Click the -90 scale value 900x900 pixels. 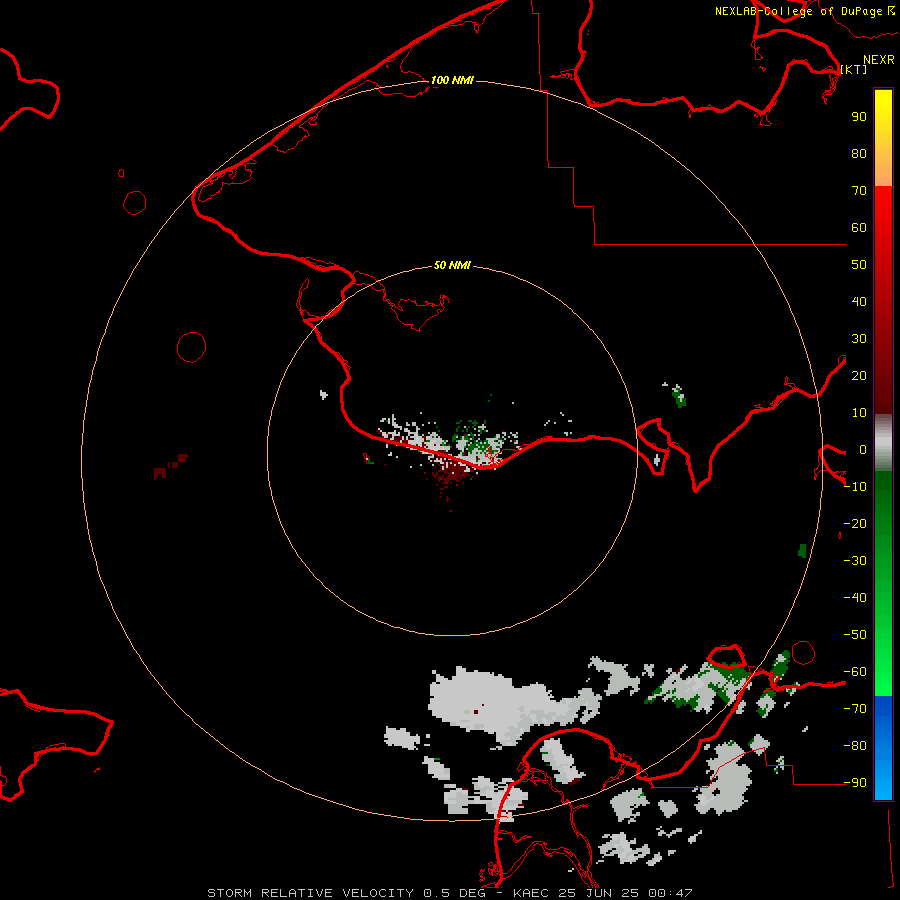coord(855,783)
